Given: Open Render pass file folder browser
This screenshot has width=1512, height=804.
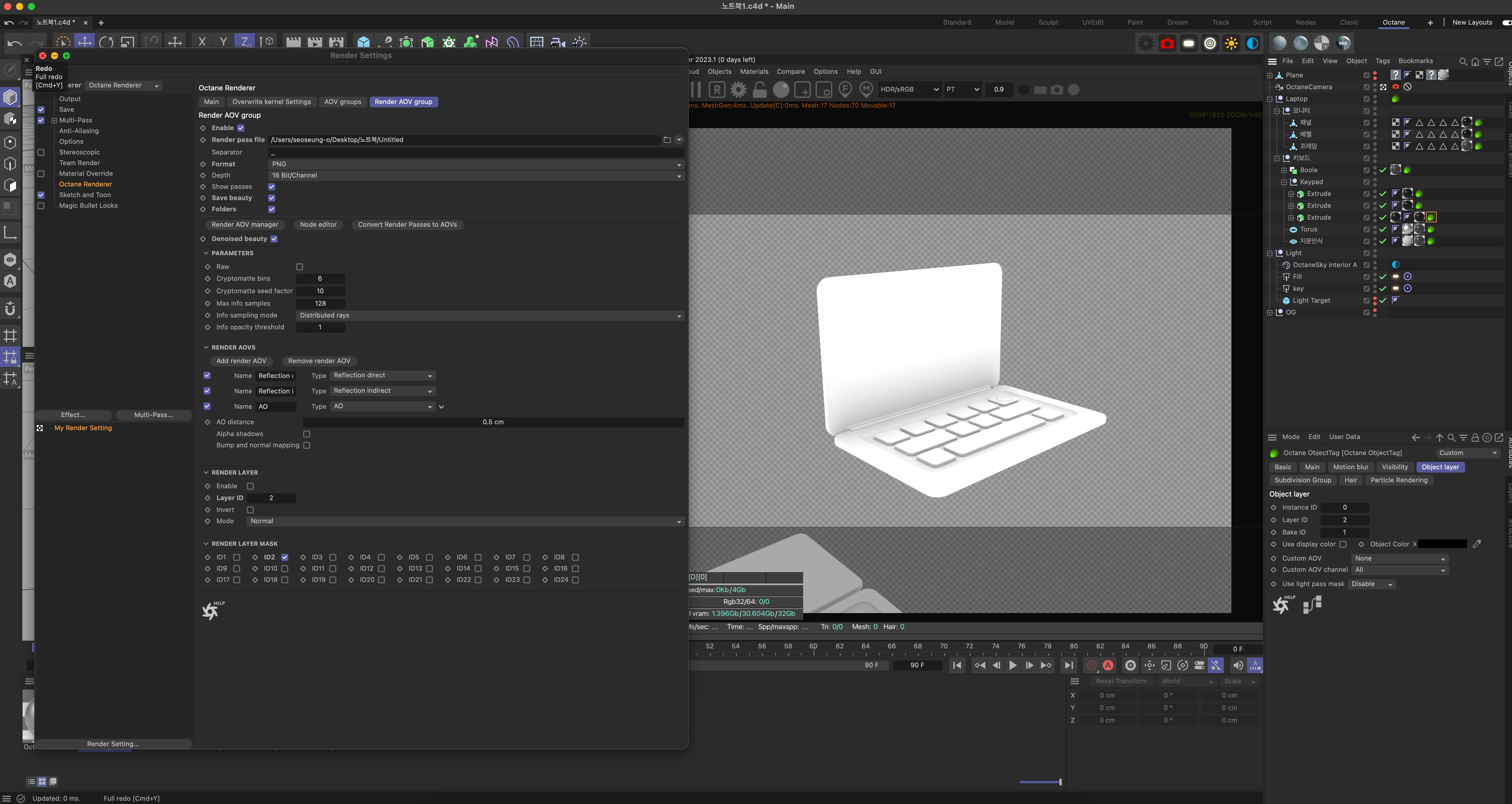Looking at the screenshot, I should (x=667, y=140).
